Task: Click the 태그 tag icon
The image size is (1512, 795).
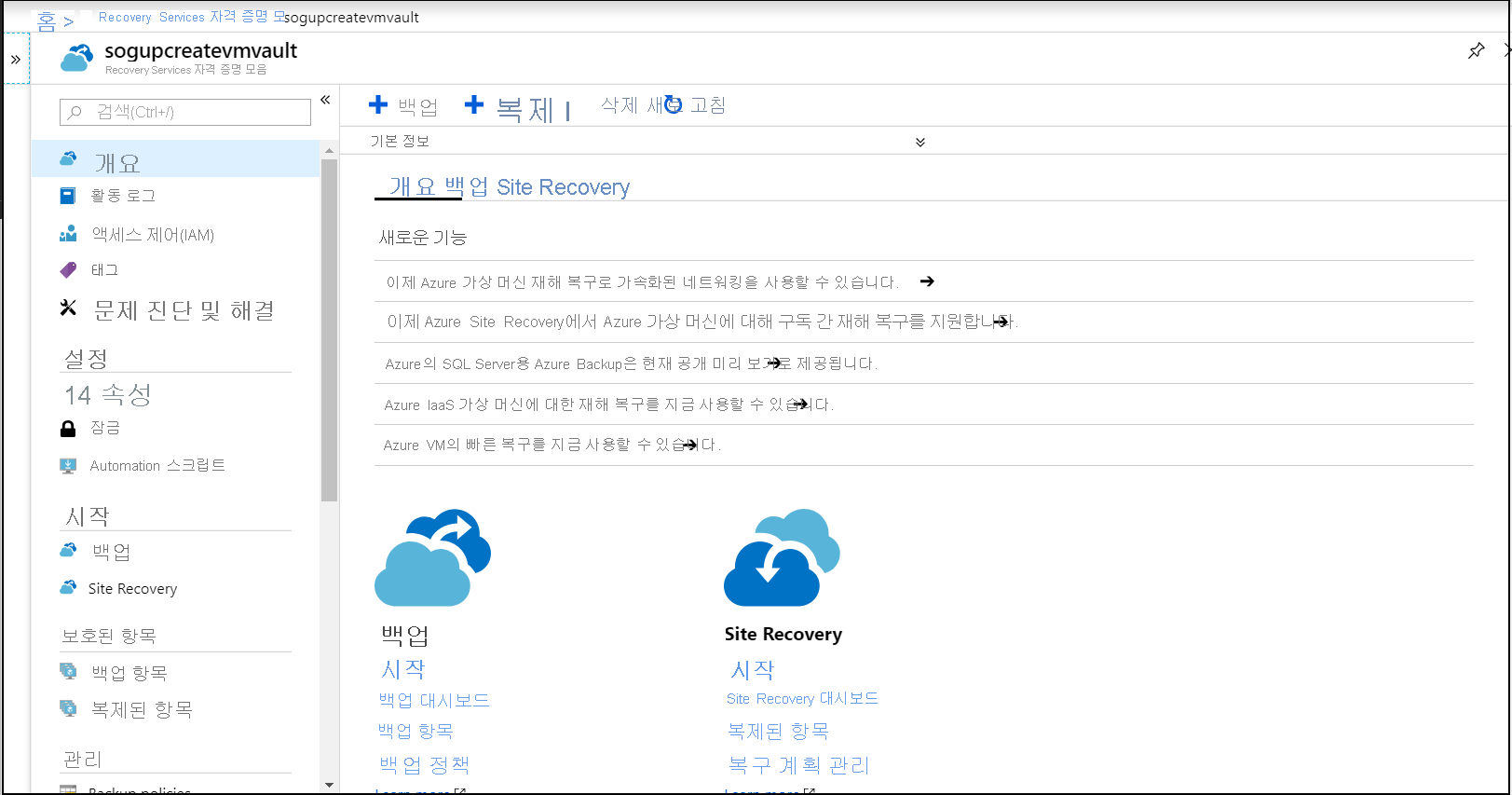Action: coord(68,270)
